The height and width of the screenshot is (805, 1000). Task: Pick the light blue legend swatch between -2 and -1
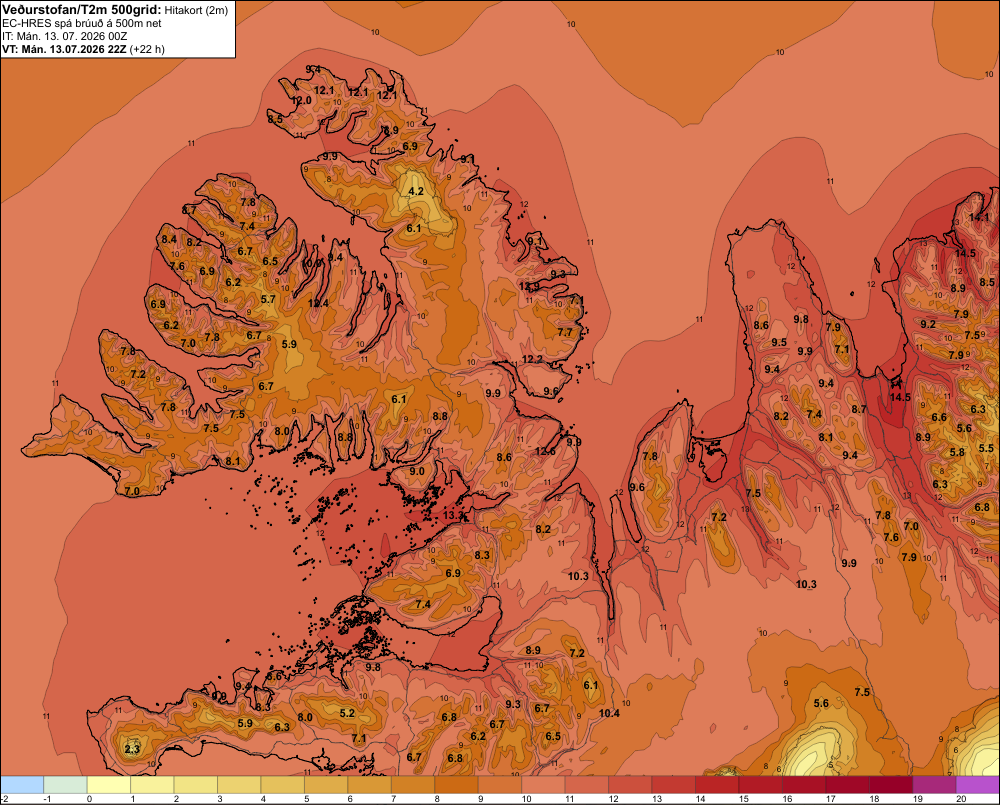click(22, 784)
